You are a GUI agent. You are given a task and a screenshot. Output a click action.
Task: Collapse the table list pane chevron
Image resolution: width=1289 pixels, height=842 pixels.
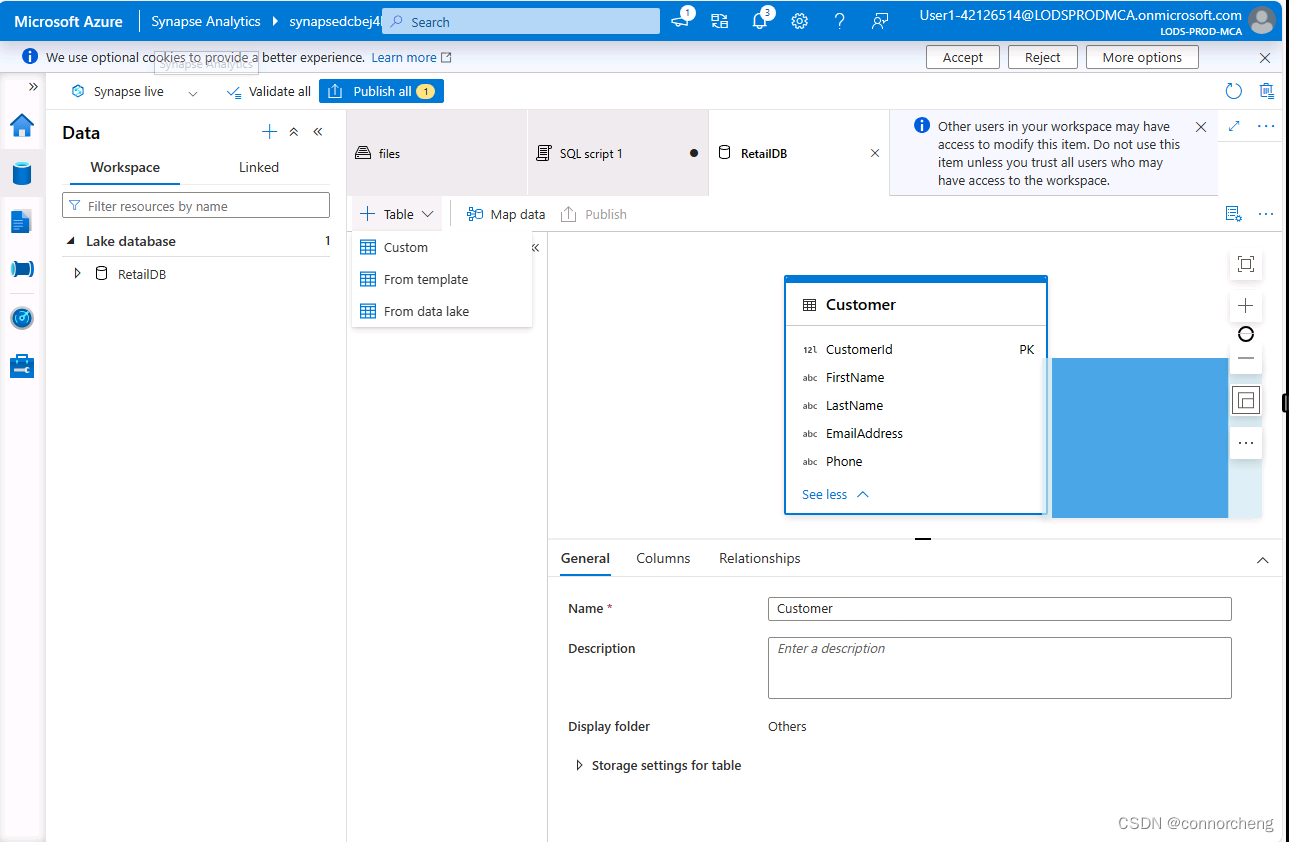pos(535,247)
